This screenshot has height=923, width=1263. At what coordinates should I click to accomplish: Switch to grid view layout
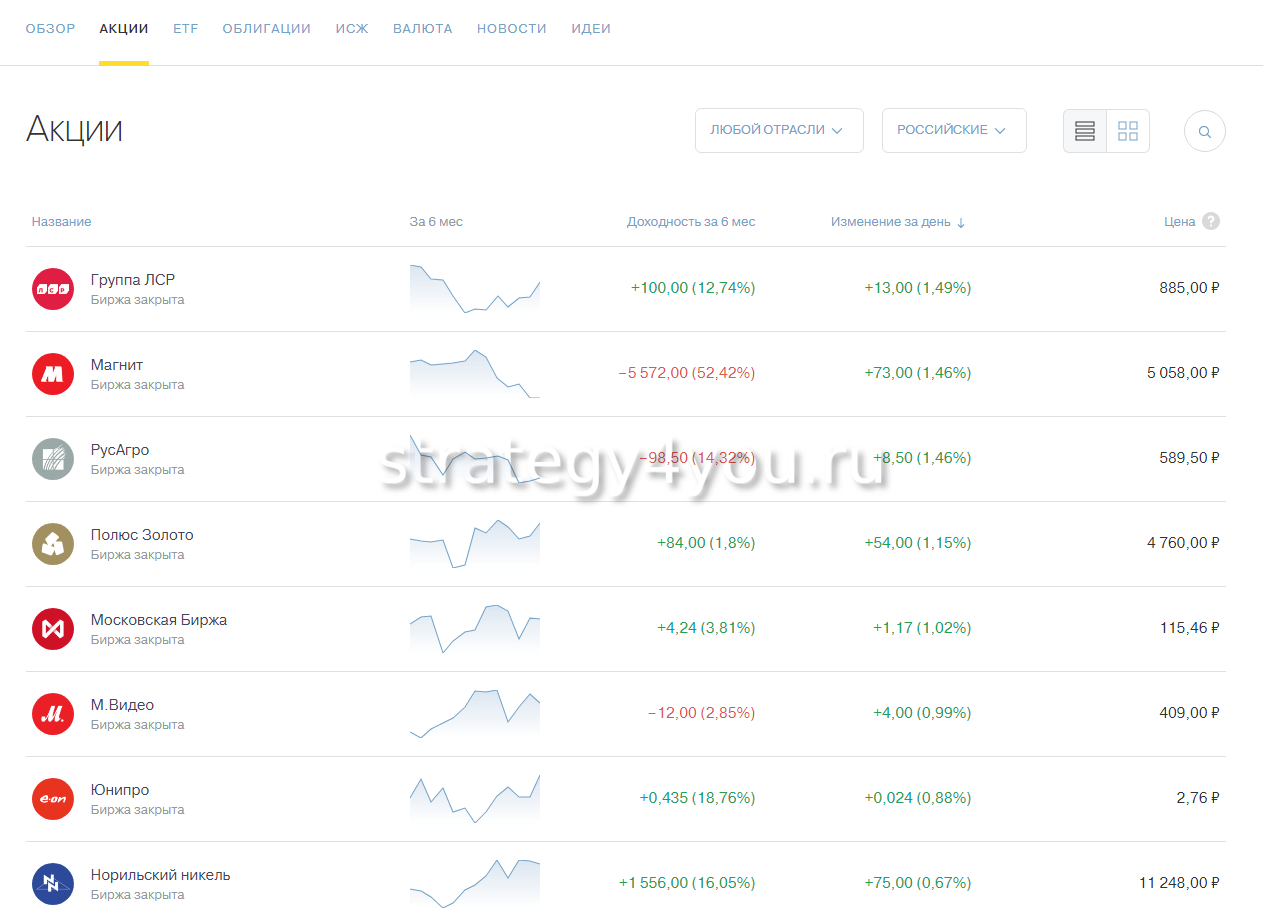[1128, 131]
